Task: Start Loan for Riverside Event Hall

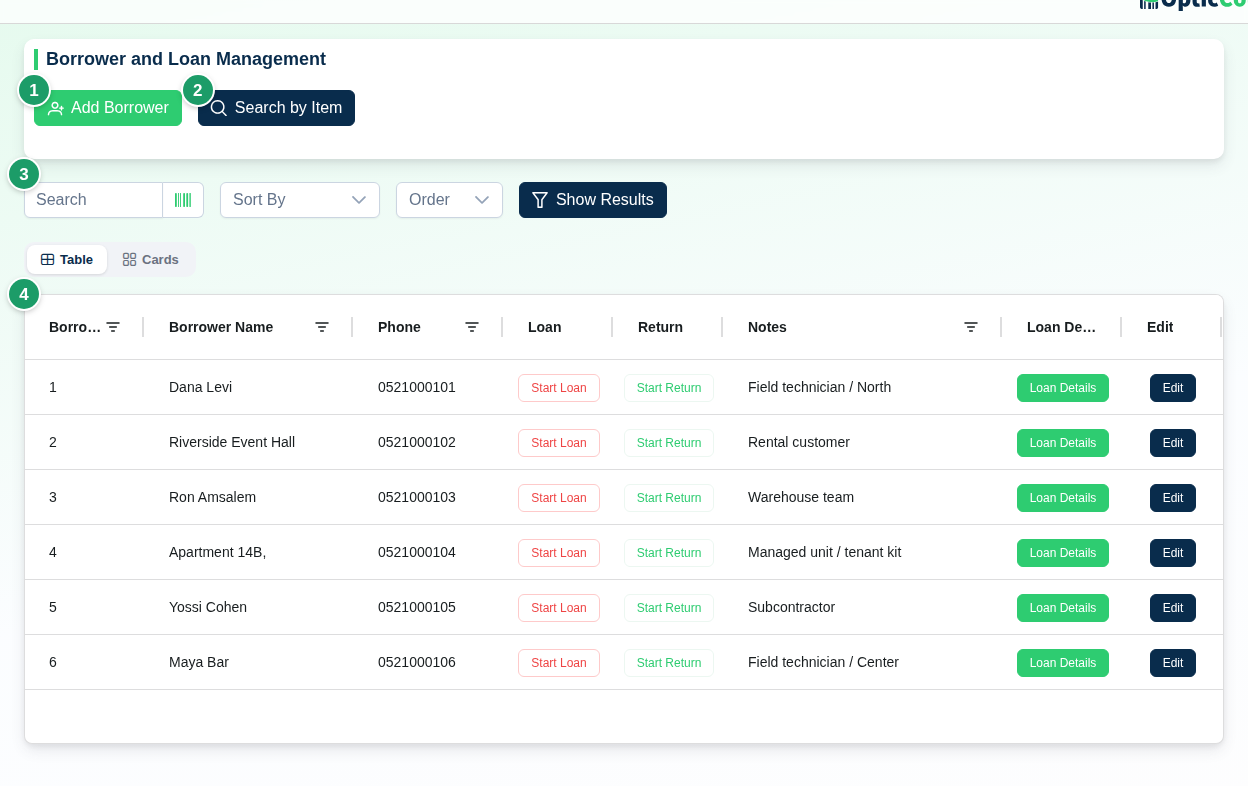Action: click(559, 443)
